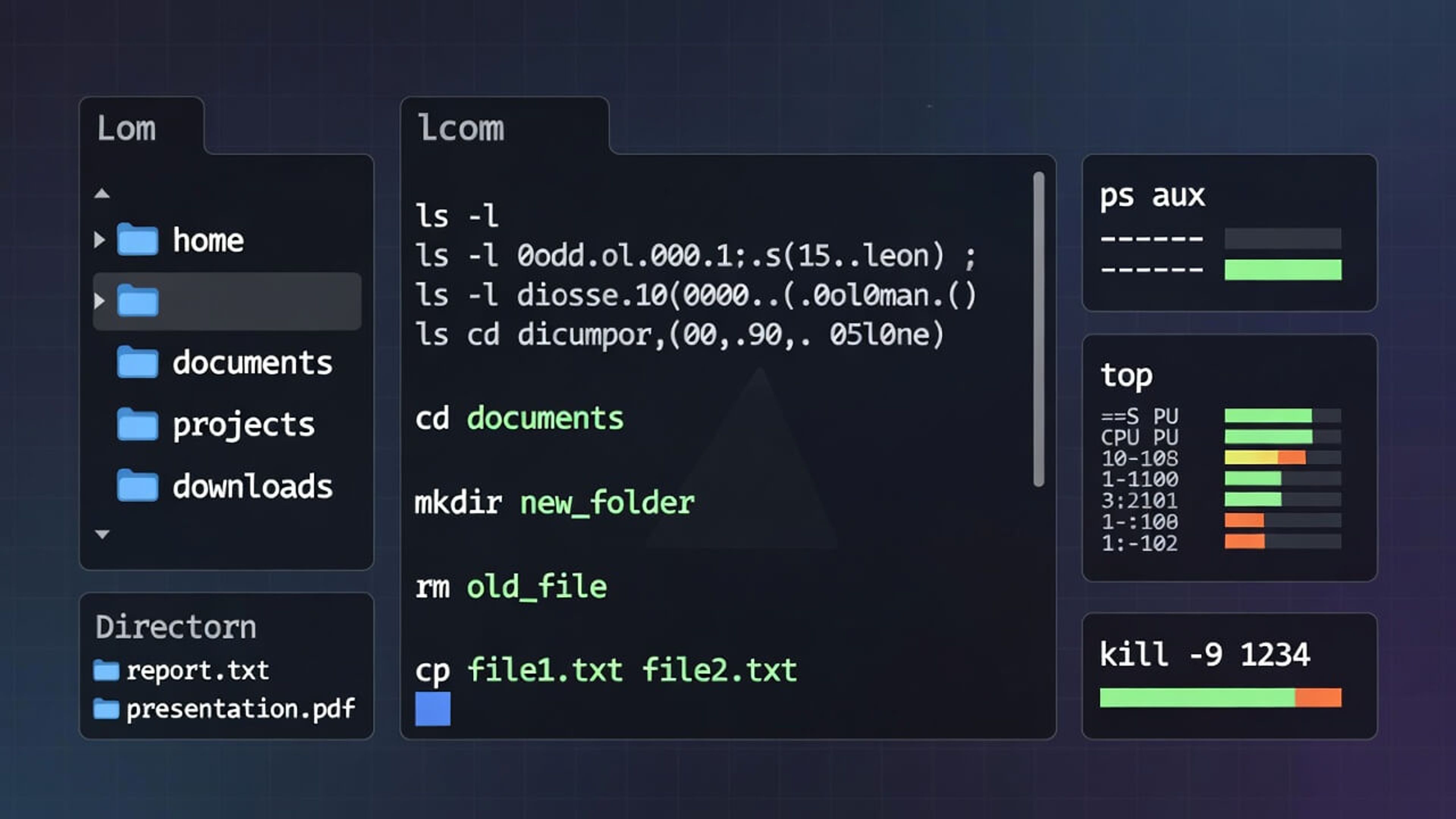Click the kill panel green-orange progress bar
The image size is (1456, 819).
(1221, 698)
